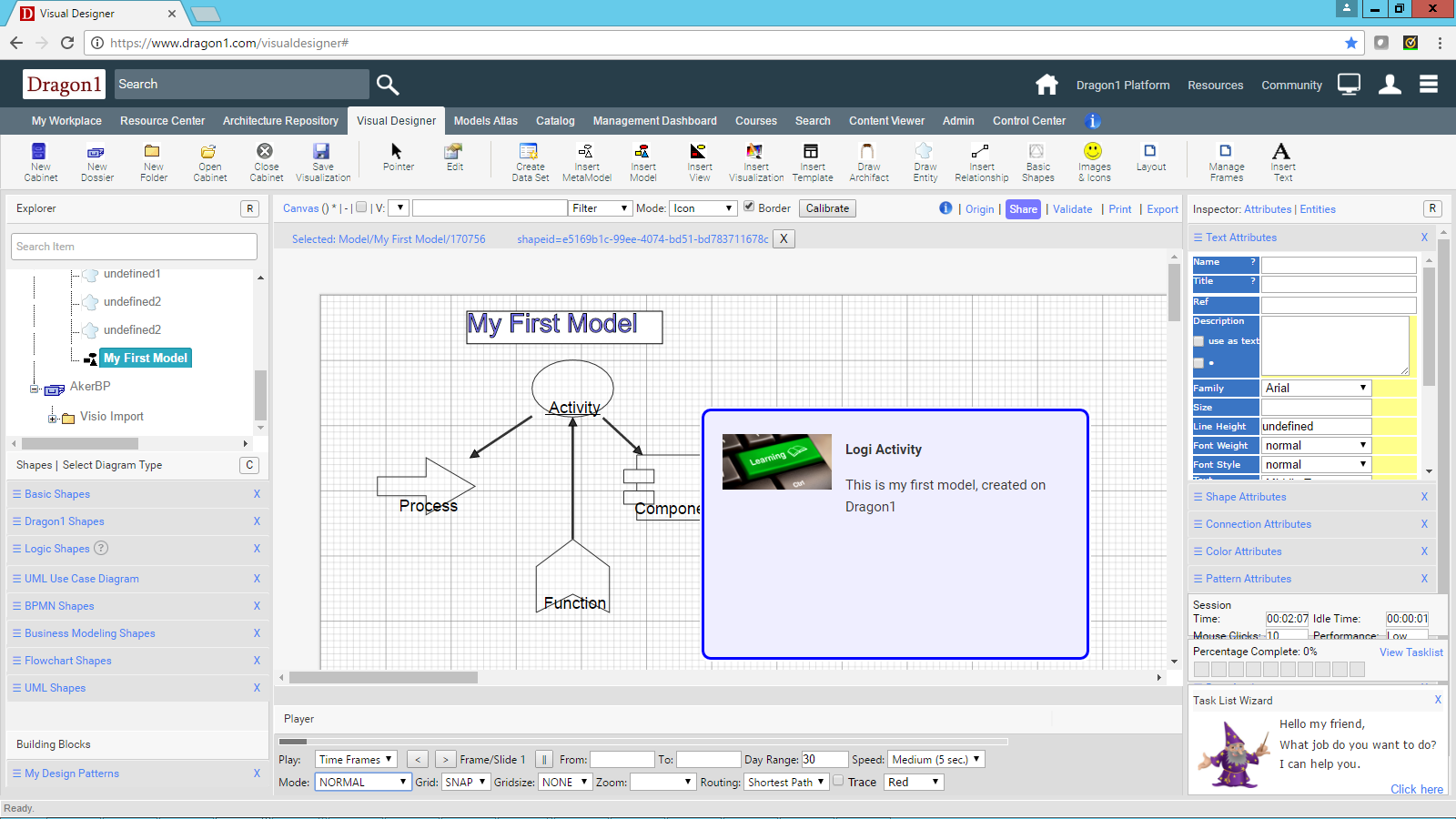Switch to the Models Atlas tab
The height and width of the screenshot is (819, 1456).
pyautogui.click(x=486, y=121)
